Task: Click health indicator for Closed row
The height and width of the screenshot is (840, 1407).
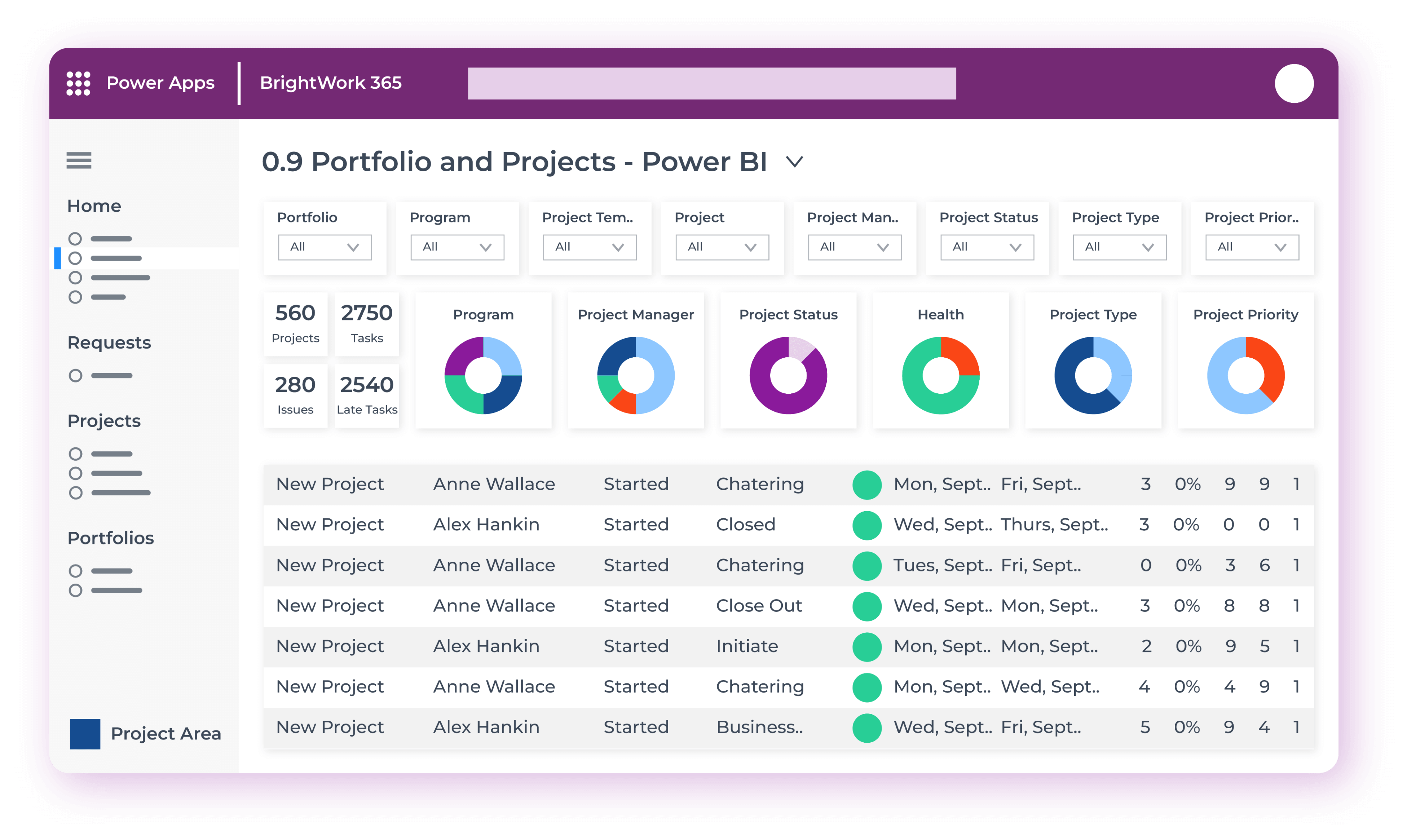Action: pos(866,525)
